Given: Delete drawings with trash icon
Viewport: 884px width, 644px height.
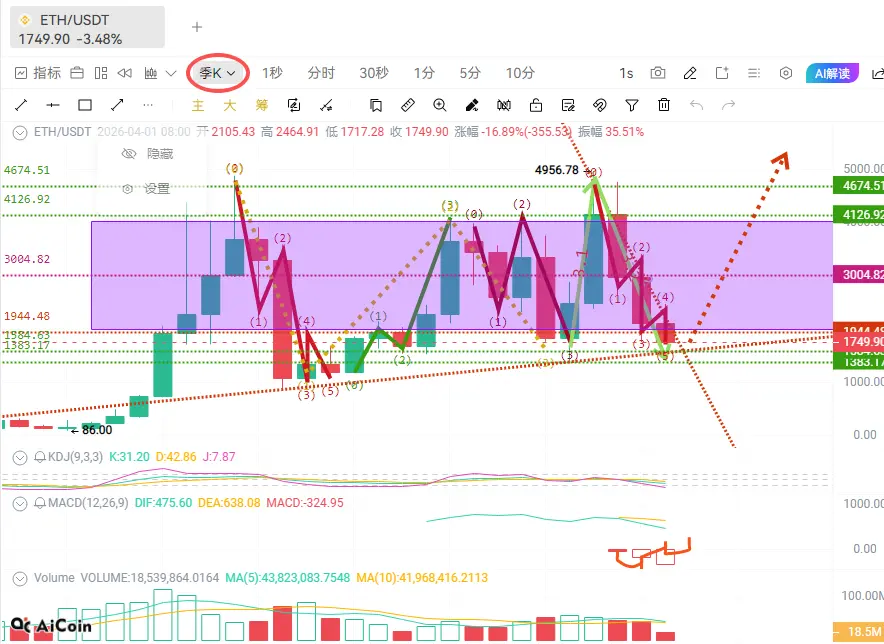Looking at the screenshot, I should coord(664,105).
